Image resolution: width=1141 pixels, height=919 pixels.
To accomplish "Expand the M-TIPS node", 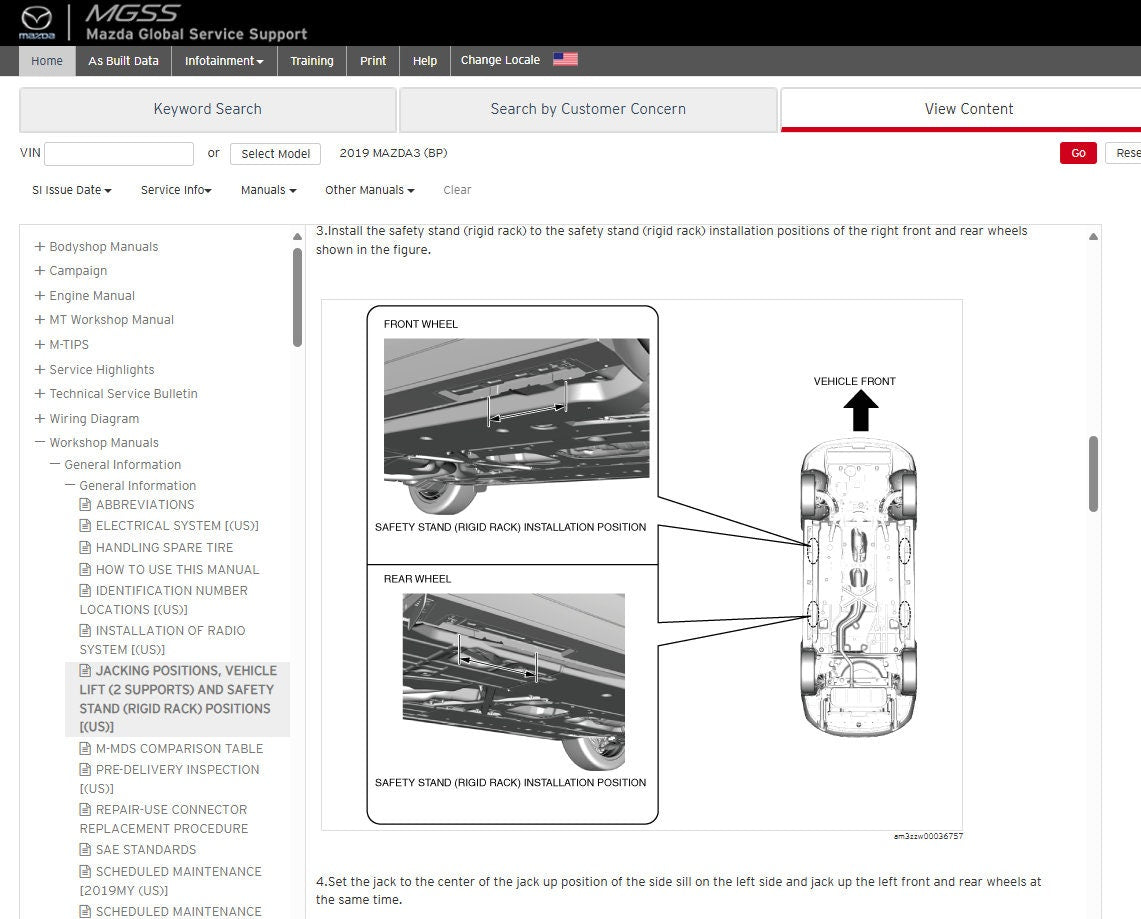I will click(39, 344).
